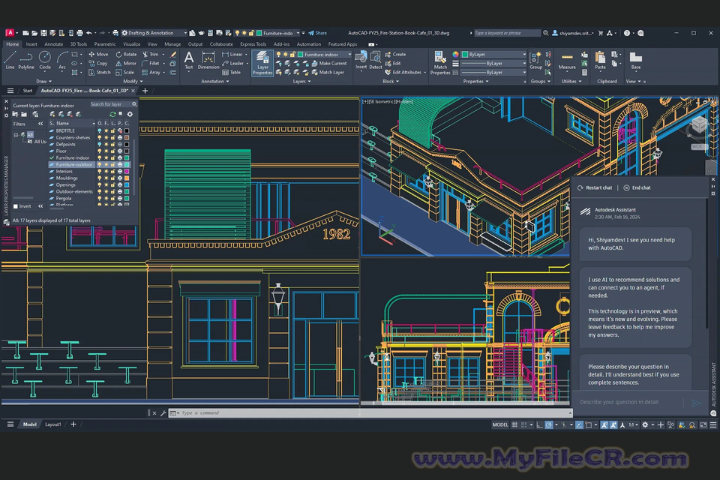Expand the Block panel

(391, 81)
